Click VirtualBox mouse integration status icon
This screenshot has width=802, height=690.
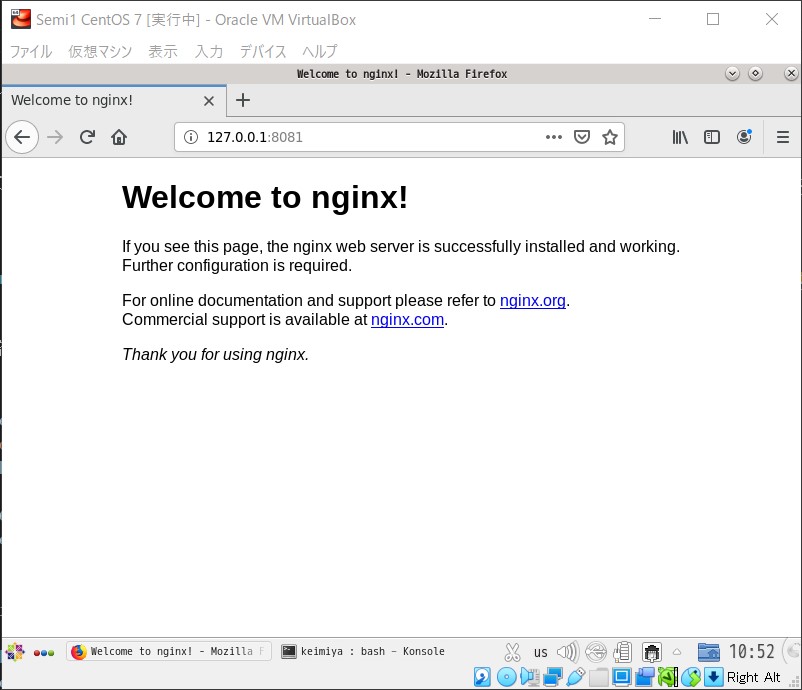pos(690,677)
